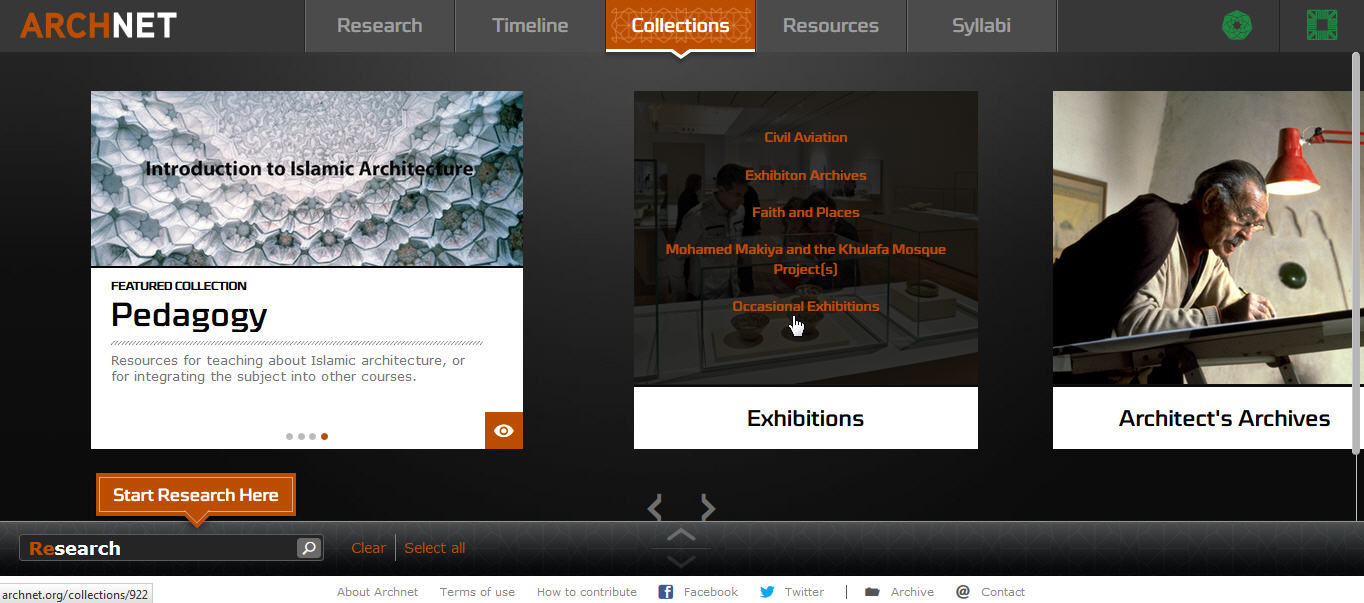
Task: Open the Facebook icon link in footer
Action: point(665,592)
